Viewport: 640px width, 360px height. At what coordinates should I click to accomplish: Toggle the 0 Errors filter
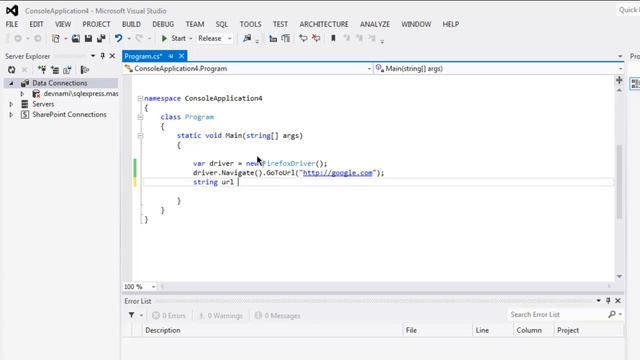coord(169,316)
